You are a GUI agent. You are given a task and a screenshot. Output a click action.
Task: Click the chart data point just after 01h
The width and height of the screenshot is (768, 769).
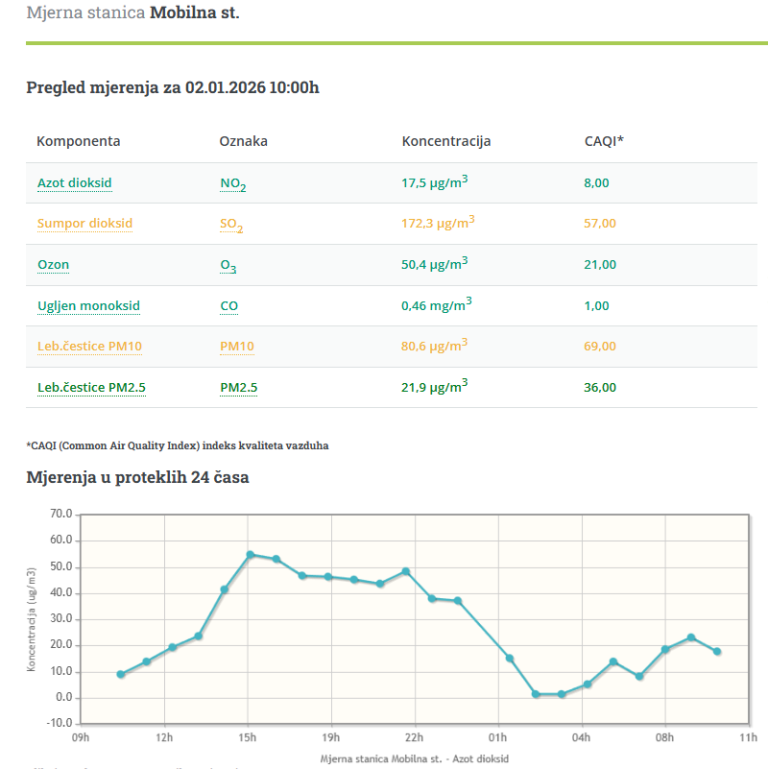(509, 658)
